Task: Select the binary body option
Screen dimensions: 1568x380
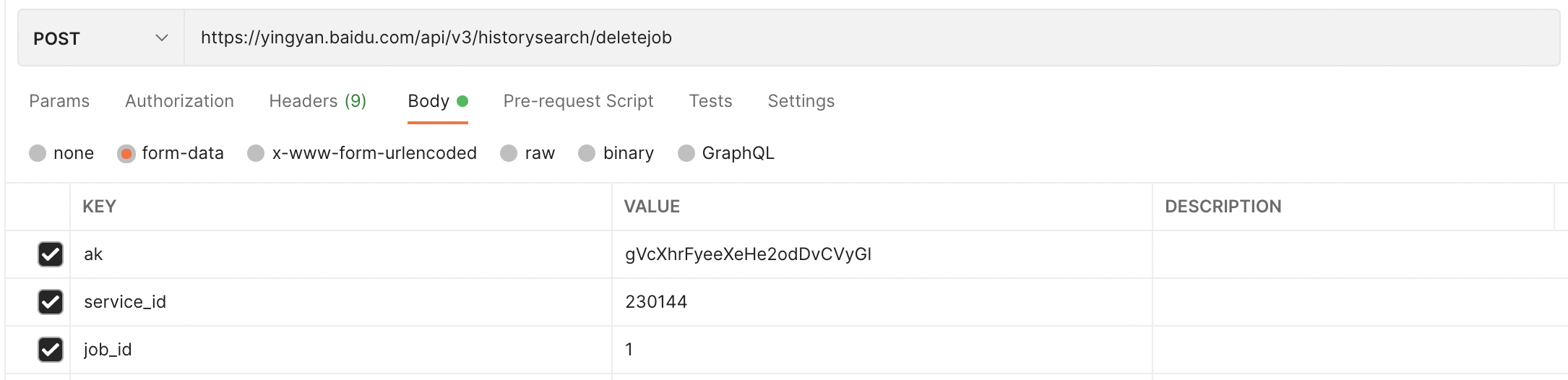Action: click(587, 153)
